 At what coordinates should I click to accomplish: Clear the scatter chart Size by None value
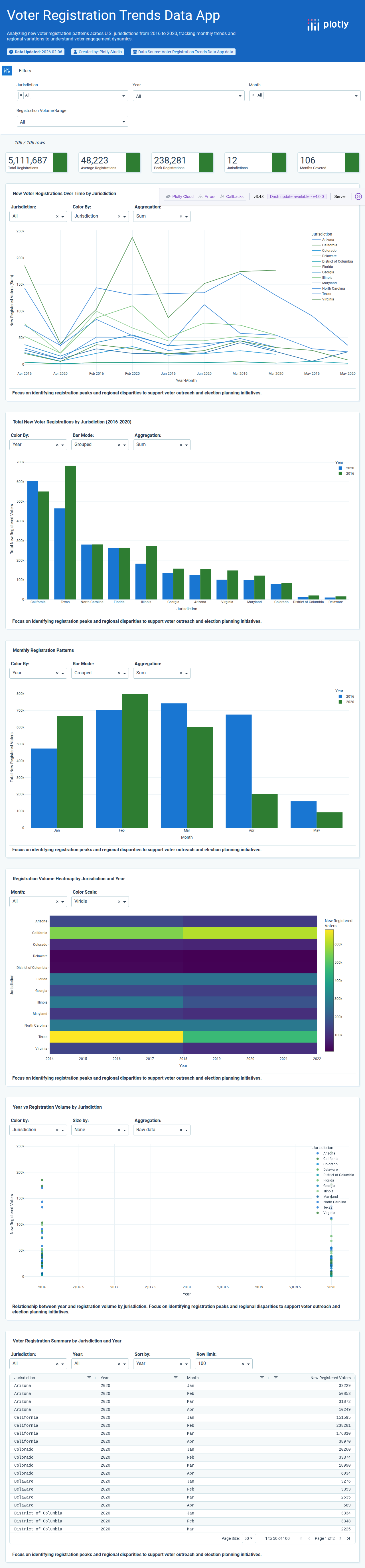(x=119, y=1130)
